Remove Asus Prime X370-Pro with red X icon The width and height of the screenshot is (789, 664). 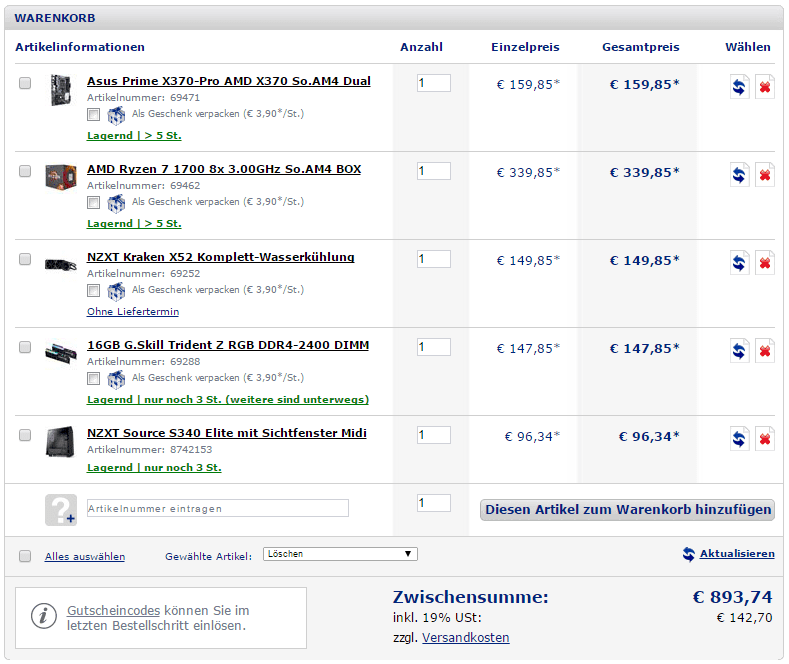(765, 87)
